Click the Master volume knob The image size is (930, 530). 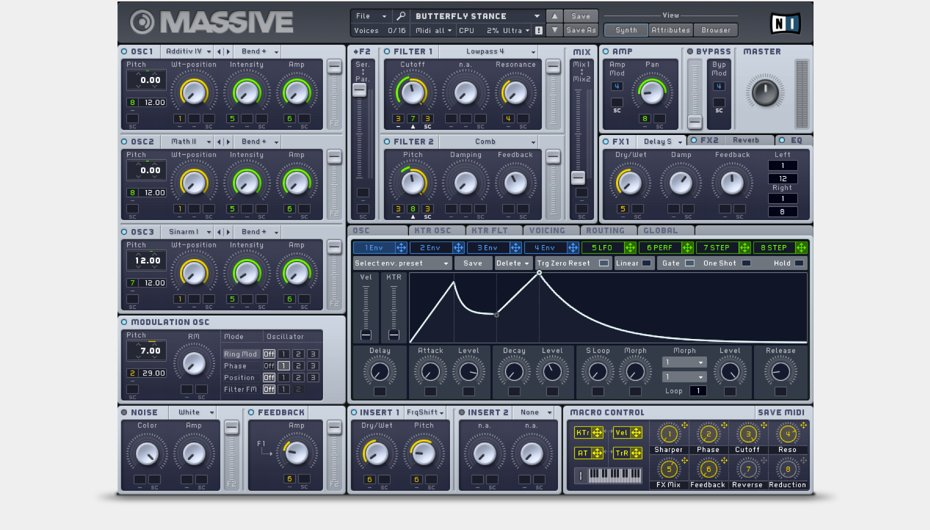764,92
